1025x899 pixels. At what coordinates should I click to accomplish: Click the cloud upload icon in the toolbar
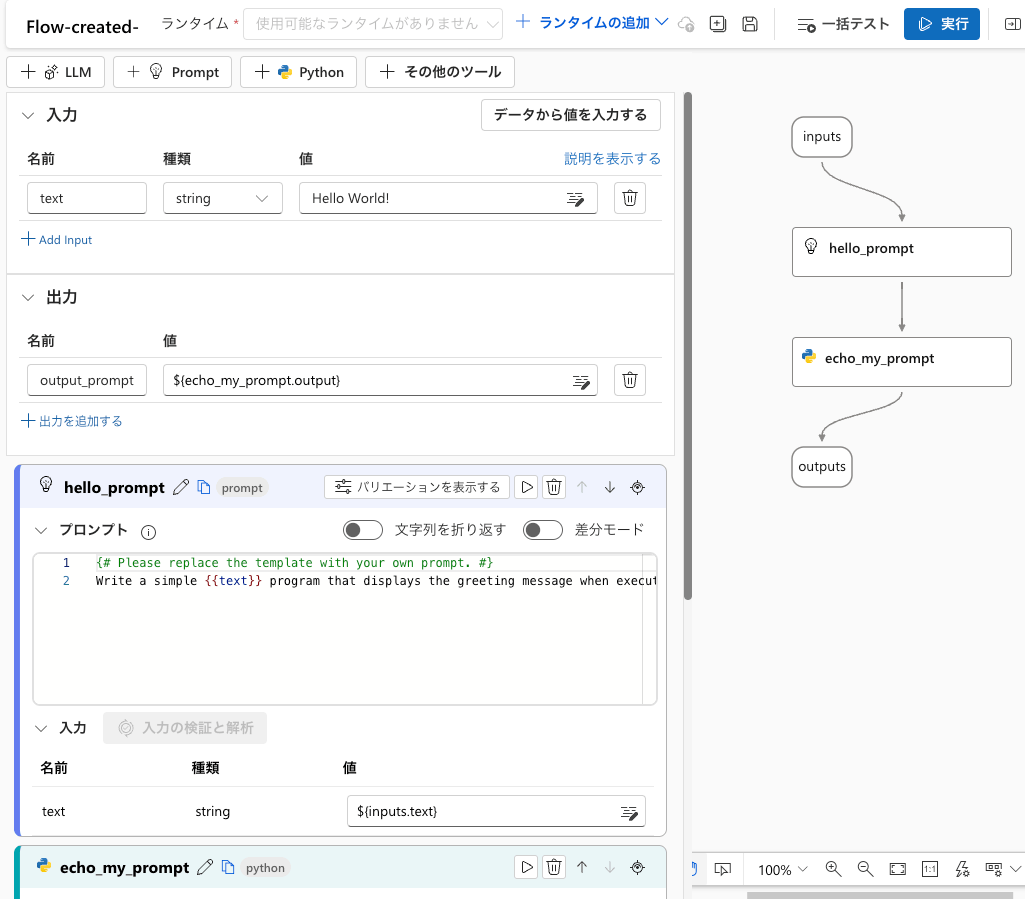coord(686,23)
